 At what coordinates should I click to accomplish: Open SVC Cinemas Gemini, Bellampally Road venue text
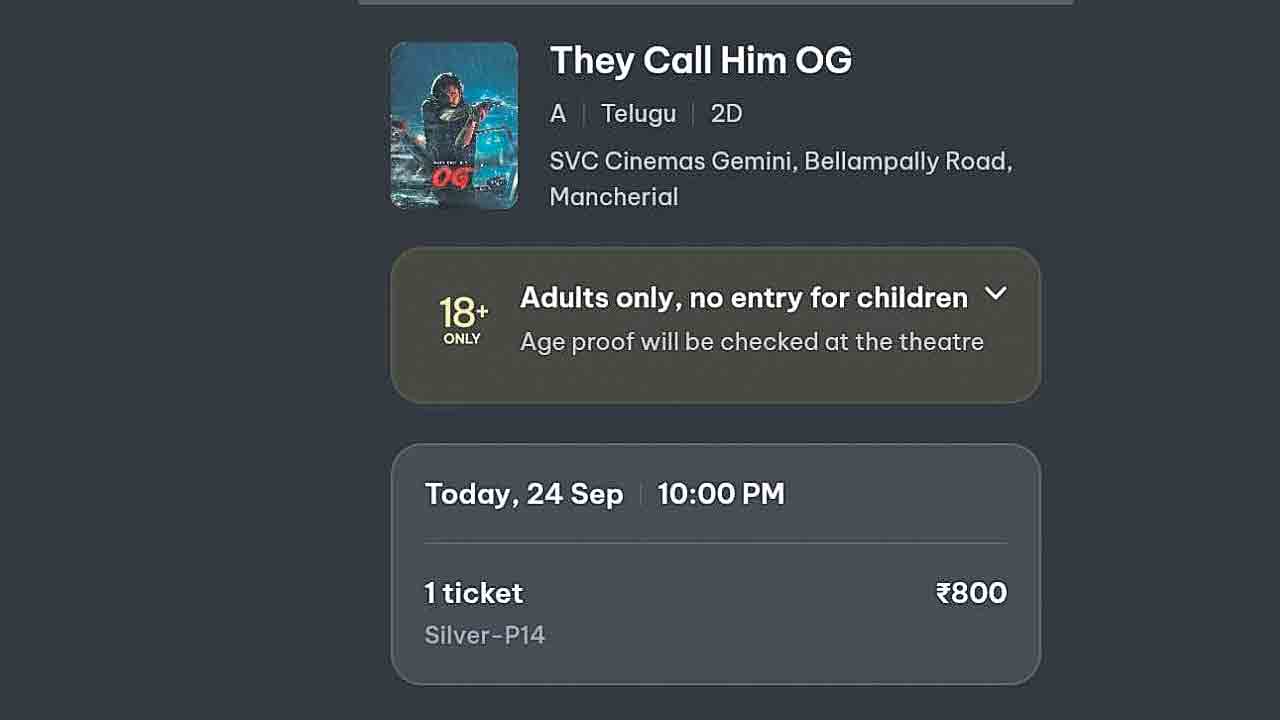coord(780,161)
